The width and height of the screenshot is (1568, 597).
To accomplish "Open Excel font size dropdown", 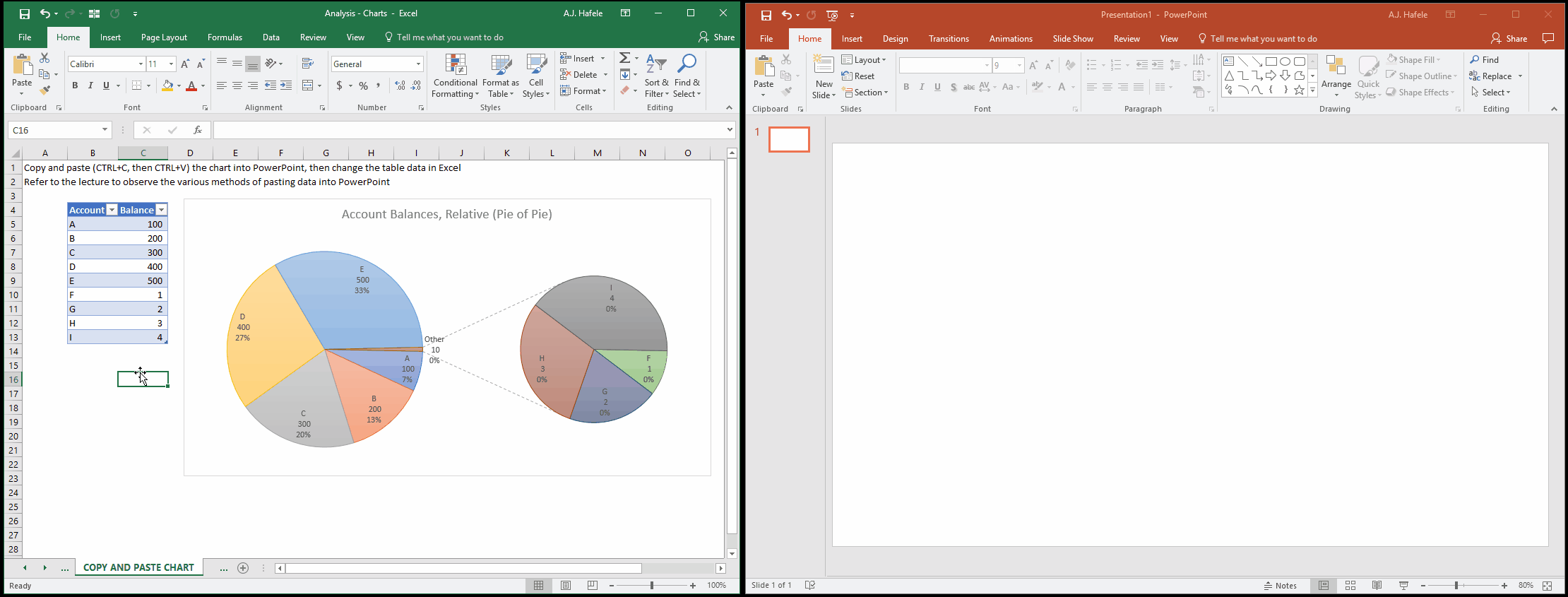I will pos(171,64).
